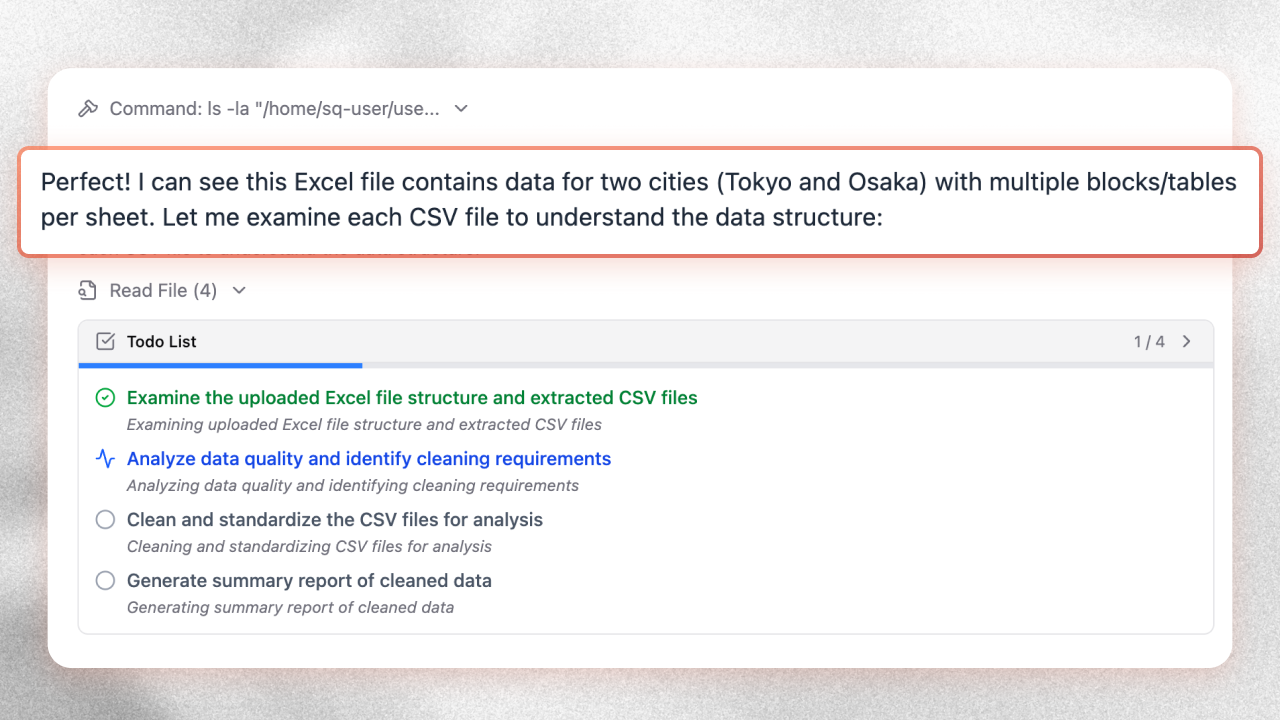The image size is (1280, 720).
Task: Click the italic subtitle under Generate summary report
Action: pos(290,607)
